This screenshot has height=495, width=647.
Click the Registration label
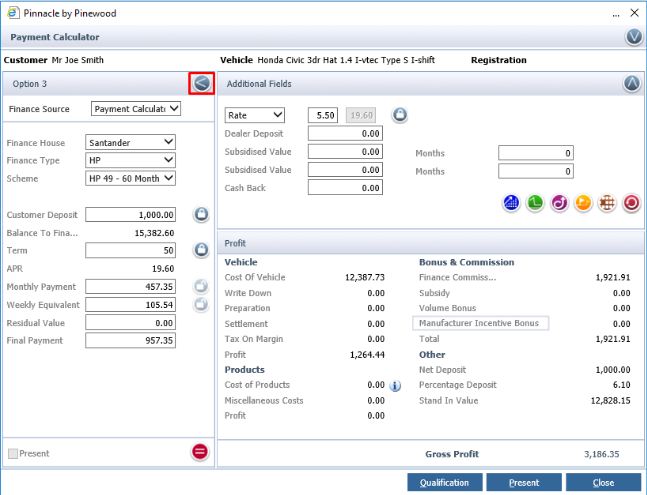point(498,60)
